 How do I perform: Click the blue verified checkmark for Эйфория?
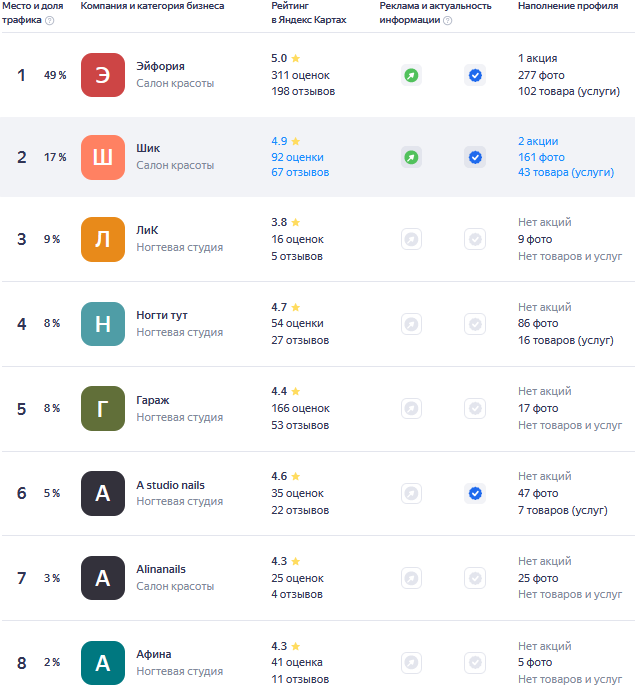coord(475,75)
